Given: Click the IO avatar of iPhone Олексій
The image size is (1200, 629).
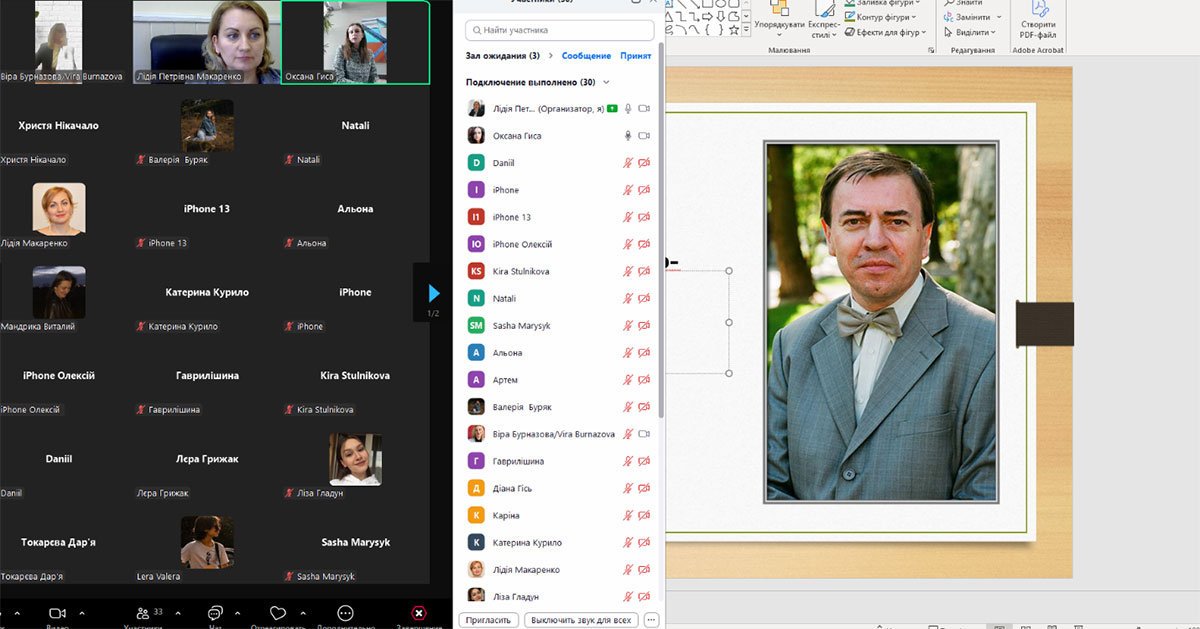Looking at the screenshot, I should pos(477,244).
